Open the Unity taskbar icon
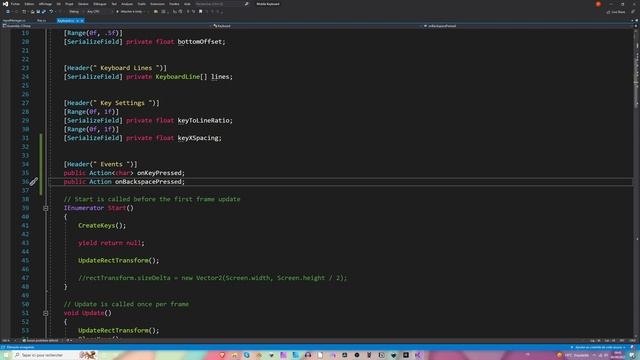640x360 pixels. coord(406,355)
